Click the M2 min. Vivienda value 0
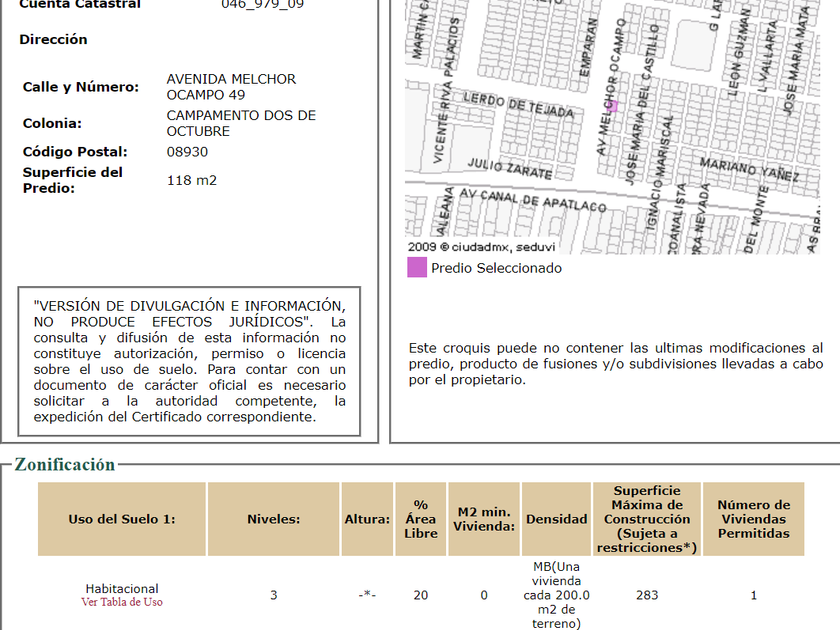840x630 pixels. click(x=484, y=595)
